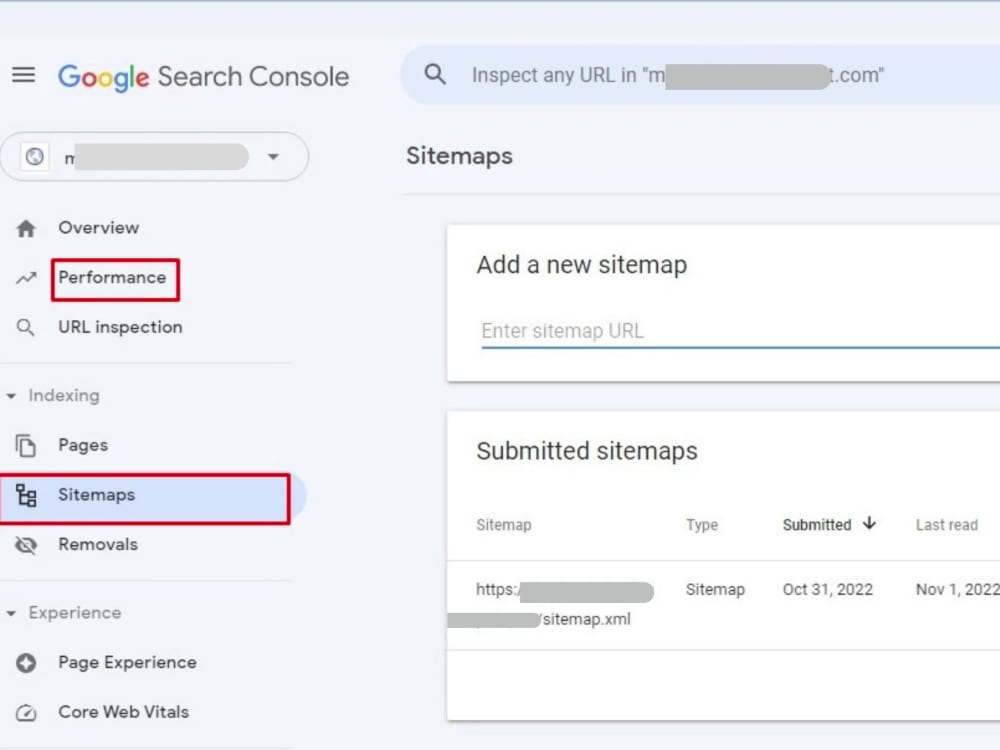
Task: Click the Page Experience plus-circle icon
Action: [x=26, y=663]
